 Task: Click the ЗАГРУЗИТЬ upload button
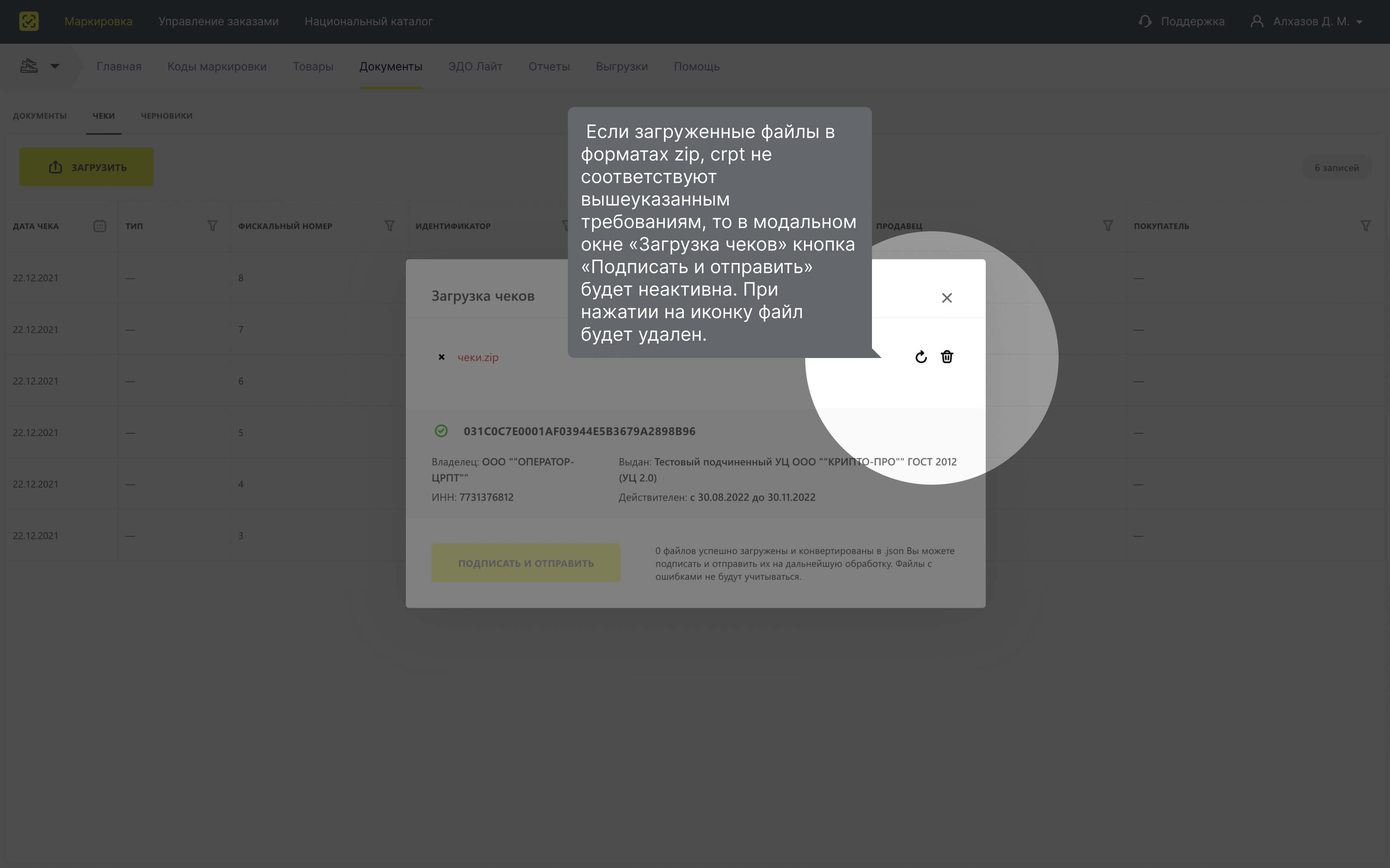point(86,167)
